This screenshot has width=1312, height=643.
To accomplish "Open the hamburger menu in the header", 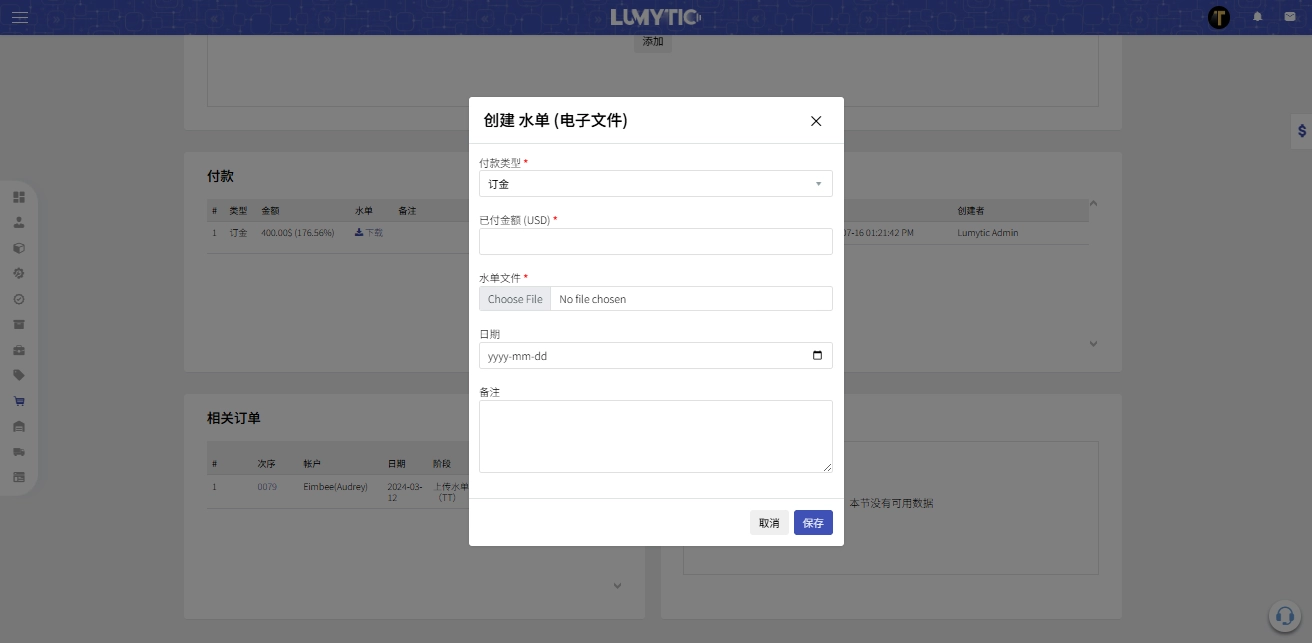I will pyautogui.click(x=20, y=17).
